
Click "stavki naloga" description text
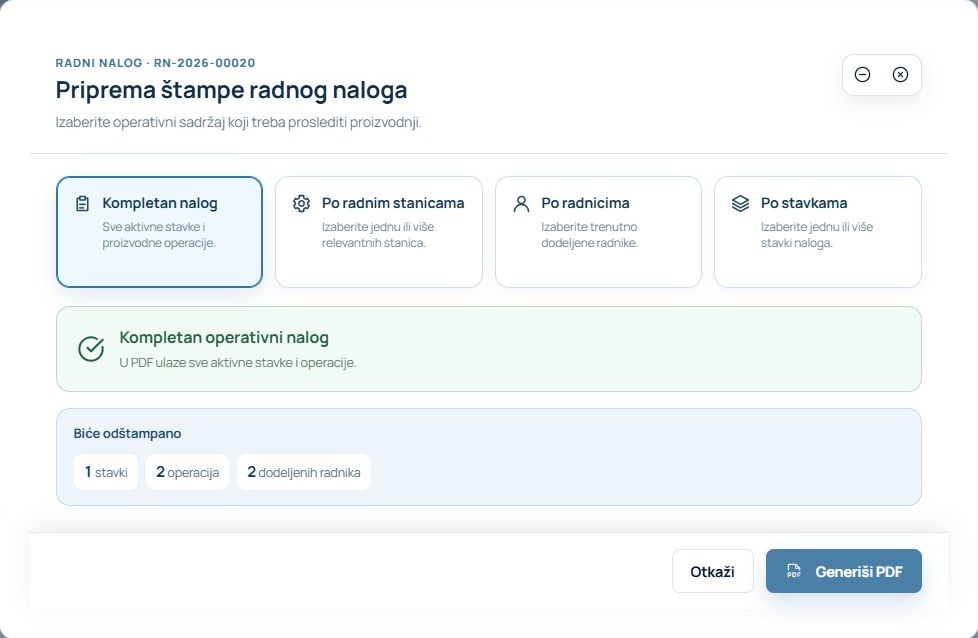coord(796,243)
